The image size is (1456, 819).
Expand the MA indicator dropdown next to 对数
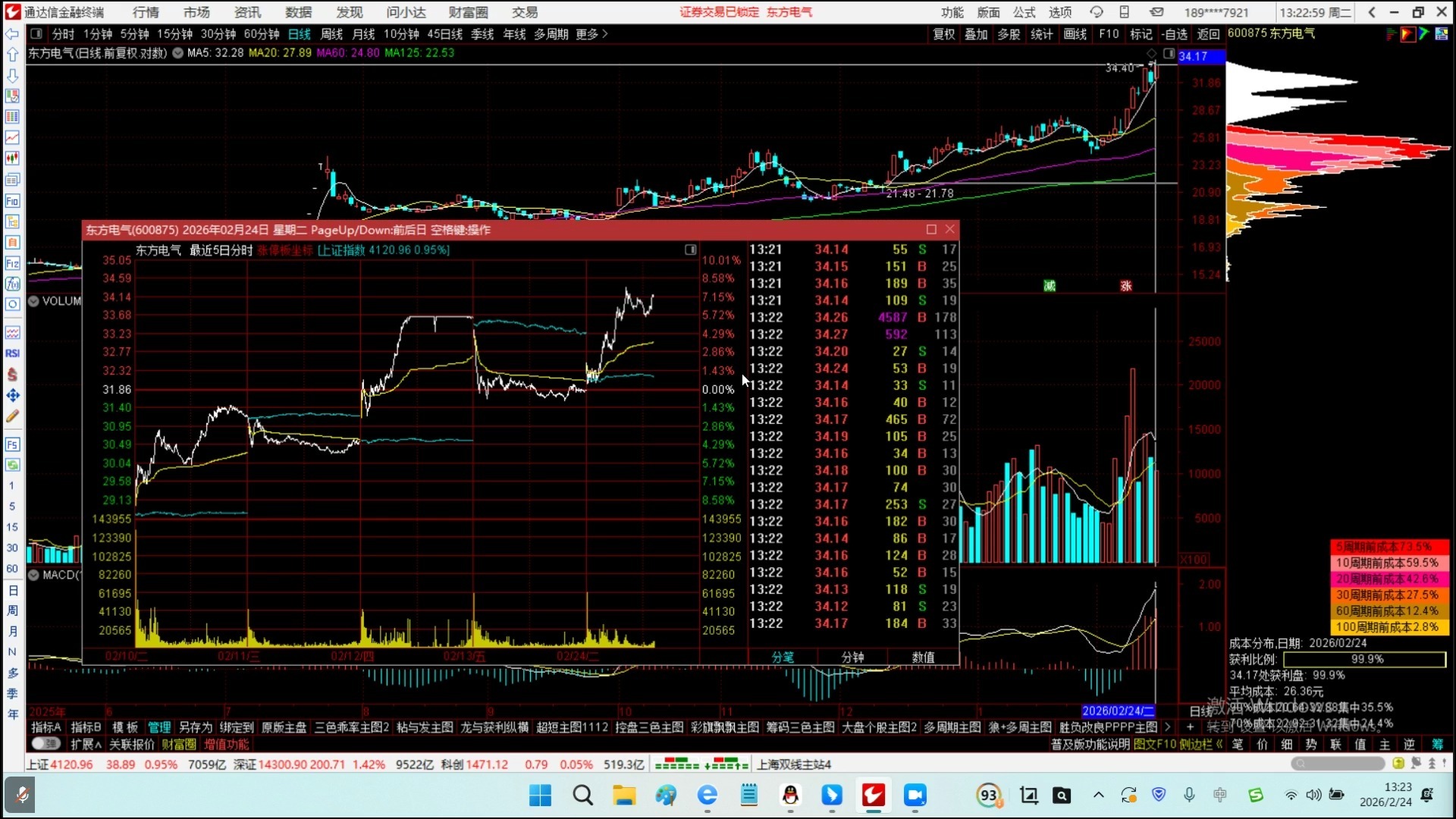tap(177, 53)
